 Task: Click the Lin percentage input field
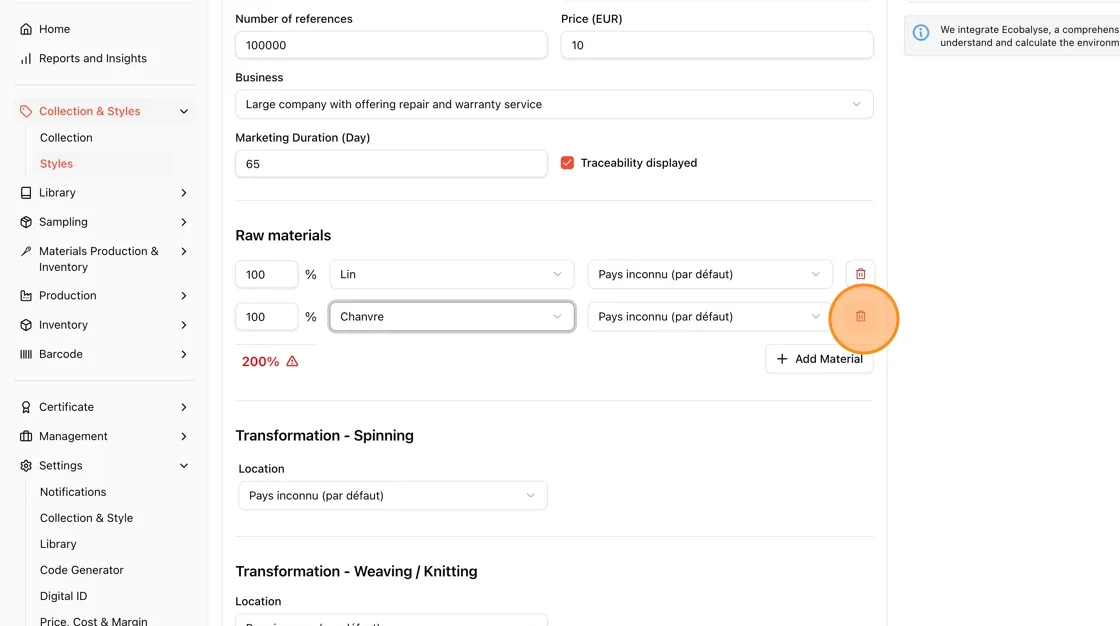[x=266, y=274]
